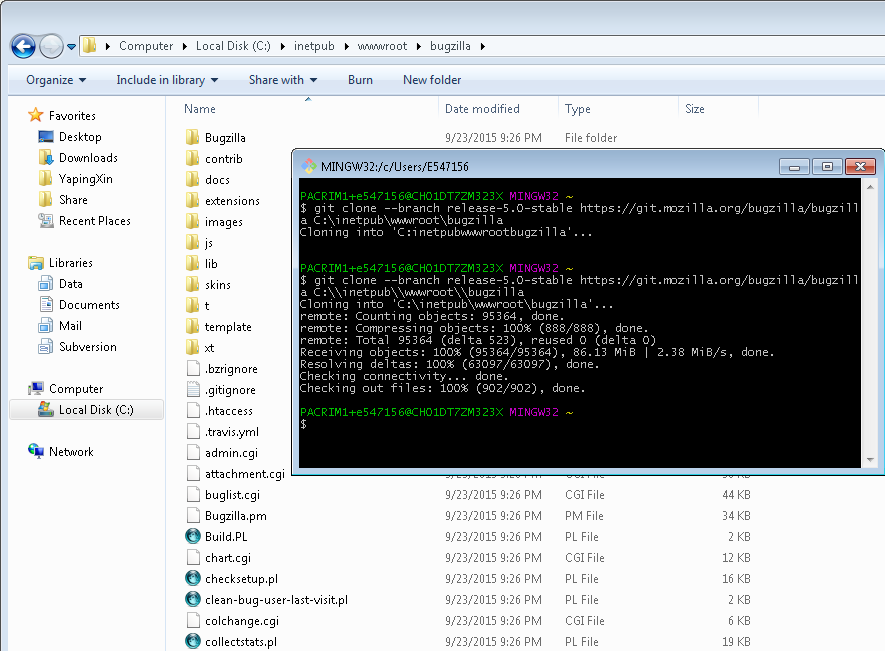This screenshot has height=651, width=885.
Task: Click the Network icon in navigation pane
Action: [36, 451]
